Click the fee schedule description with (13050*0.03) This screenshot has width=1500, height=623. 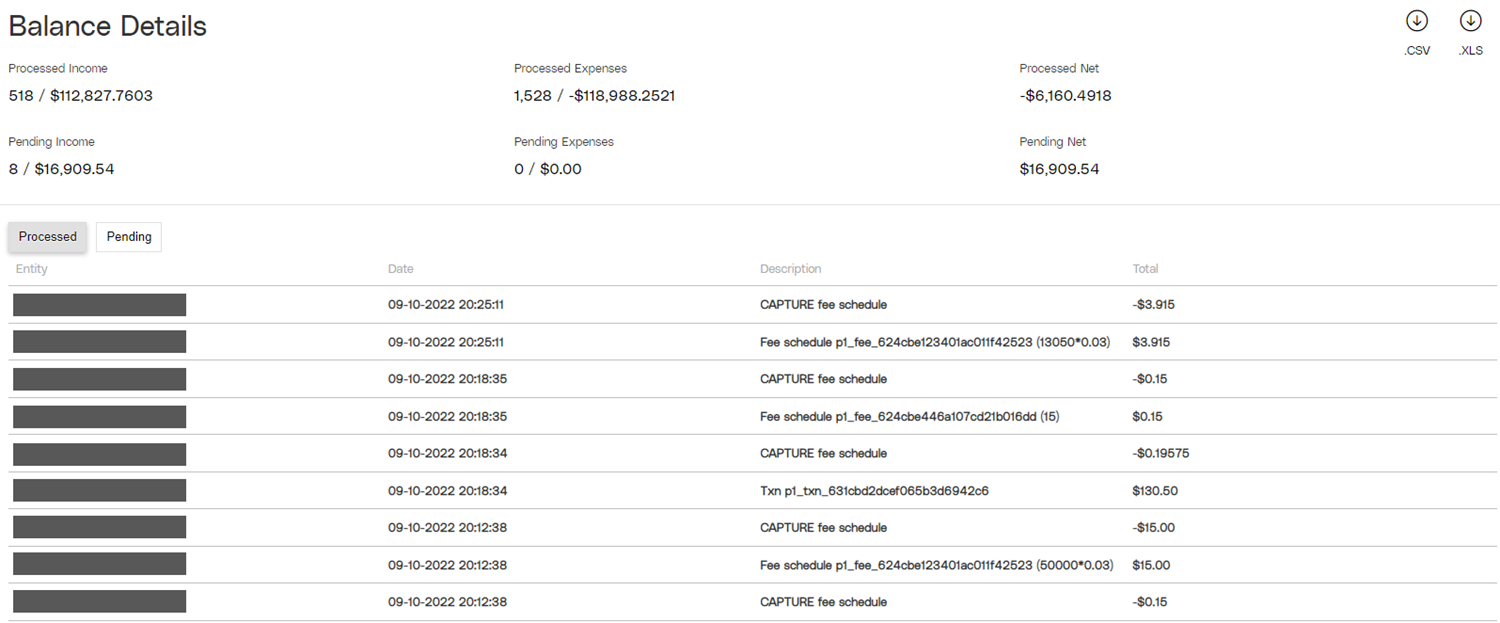pos(935,342)
